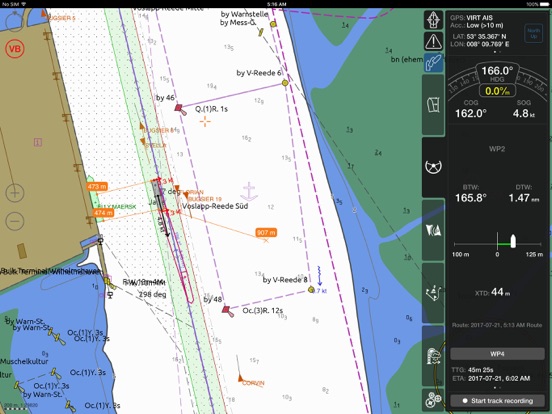The height and width of the screenshot is (414, 552).
Task: Tap the red VB circle icon
Action: 15,49
